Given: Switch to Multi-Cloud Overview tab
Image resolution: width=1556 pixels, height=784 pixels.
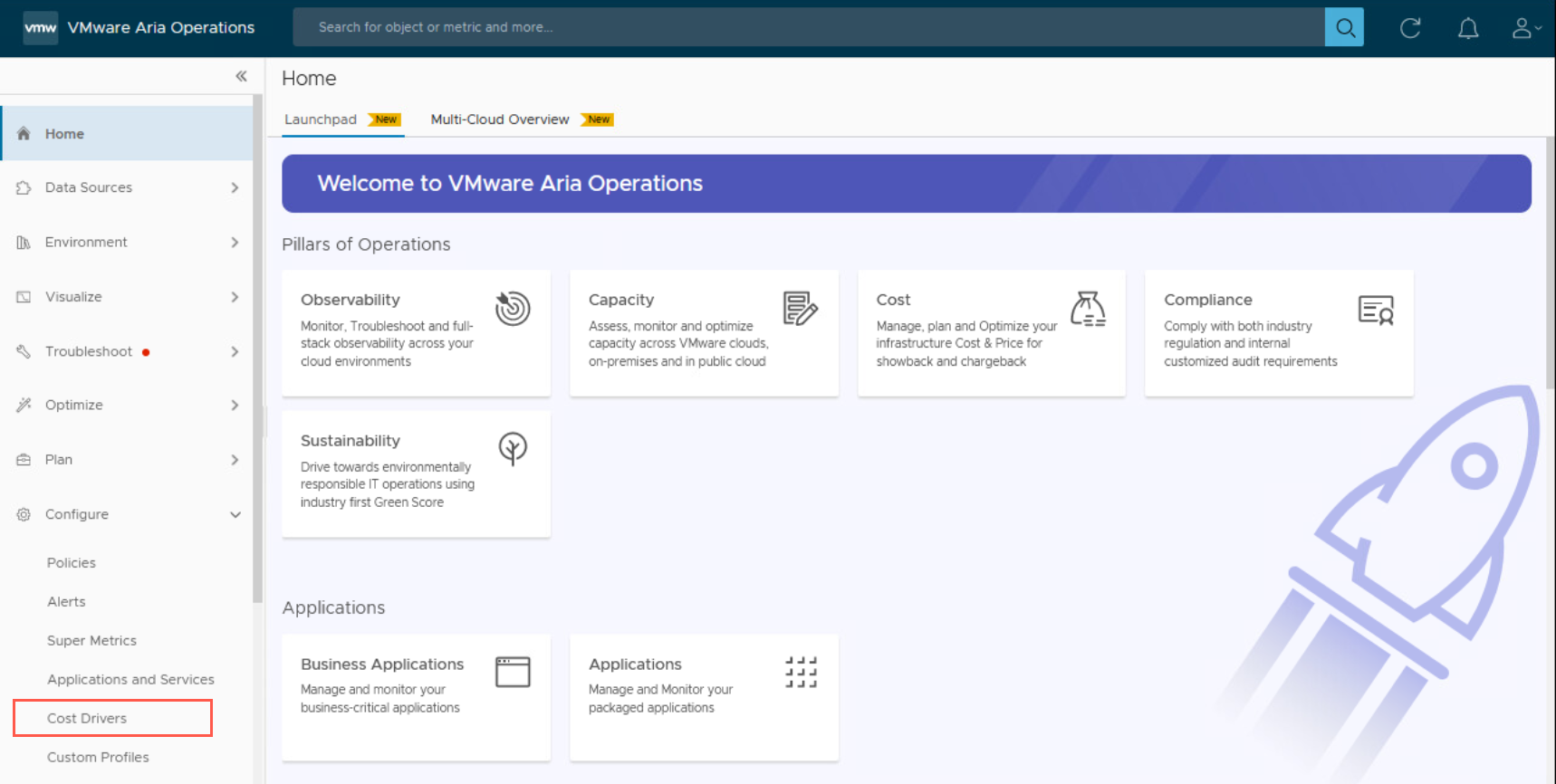Looking at the screenshot, I should 500,120.
